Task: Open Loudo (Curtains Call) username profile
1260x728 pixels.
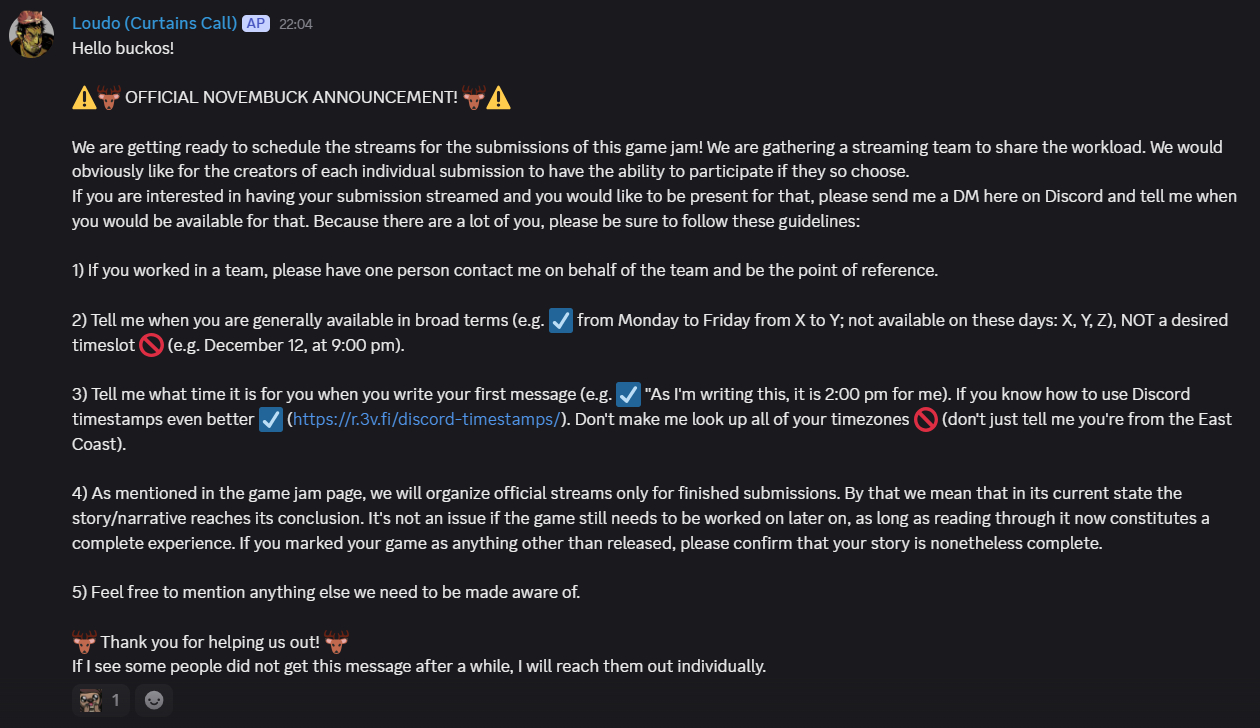Action: click(154, 23)
